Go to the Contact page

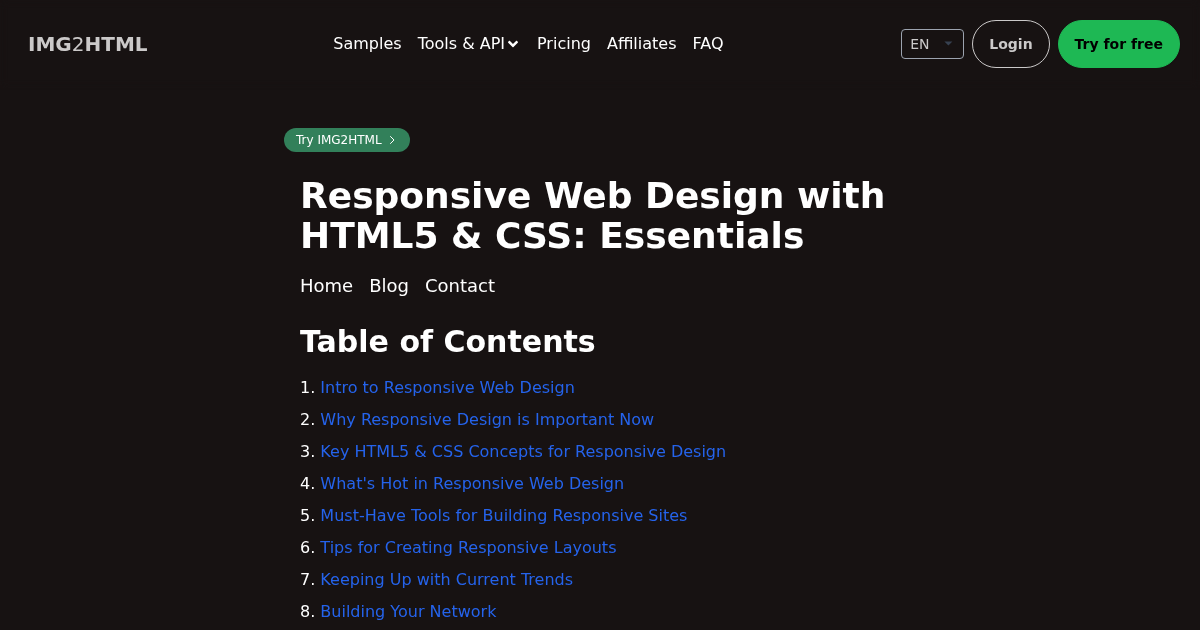[x=460, y=286]
